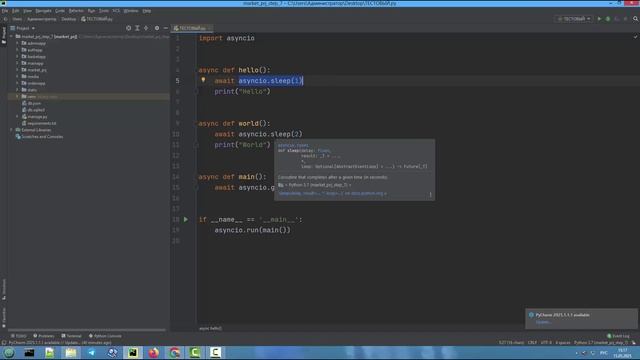Open Search Everywhere magnifier
This screenshot has height=360, width=640.
pos(636,19)
